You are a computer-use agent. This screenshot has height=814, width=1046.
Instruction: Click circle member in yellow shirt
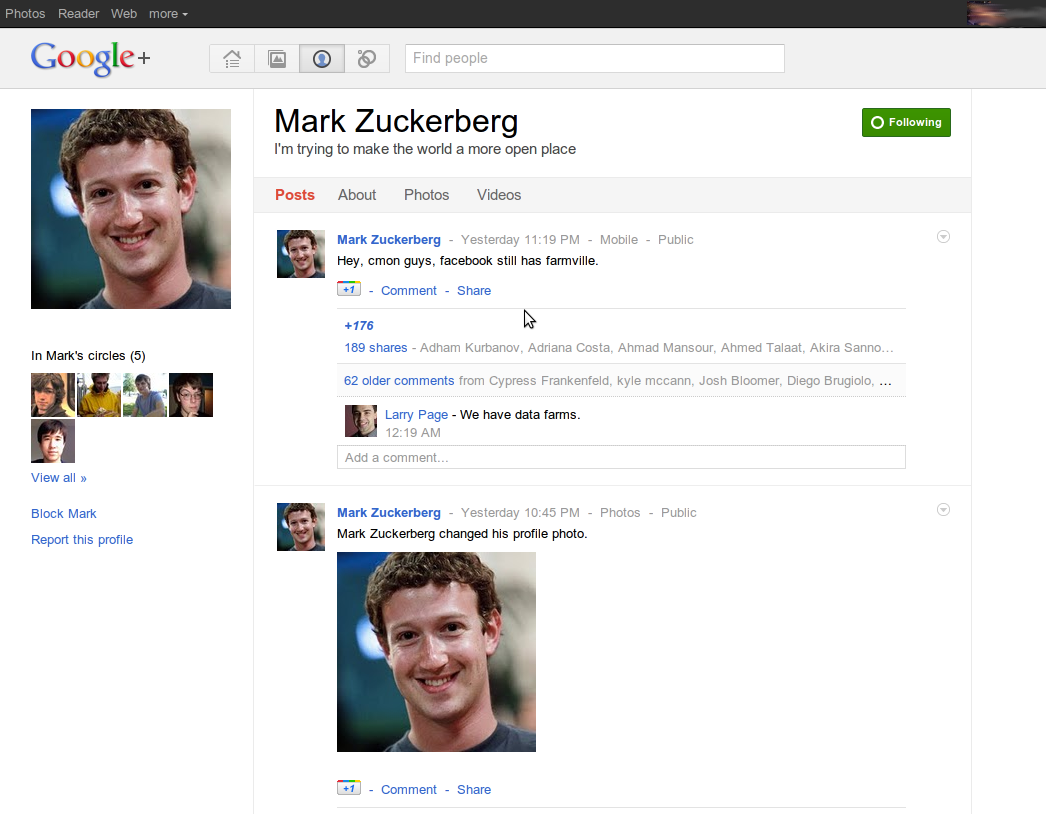(x=99, y=395)
